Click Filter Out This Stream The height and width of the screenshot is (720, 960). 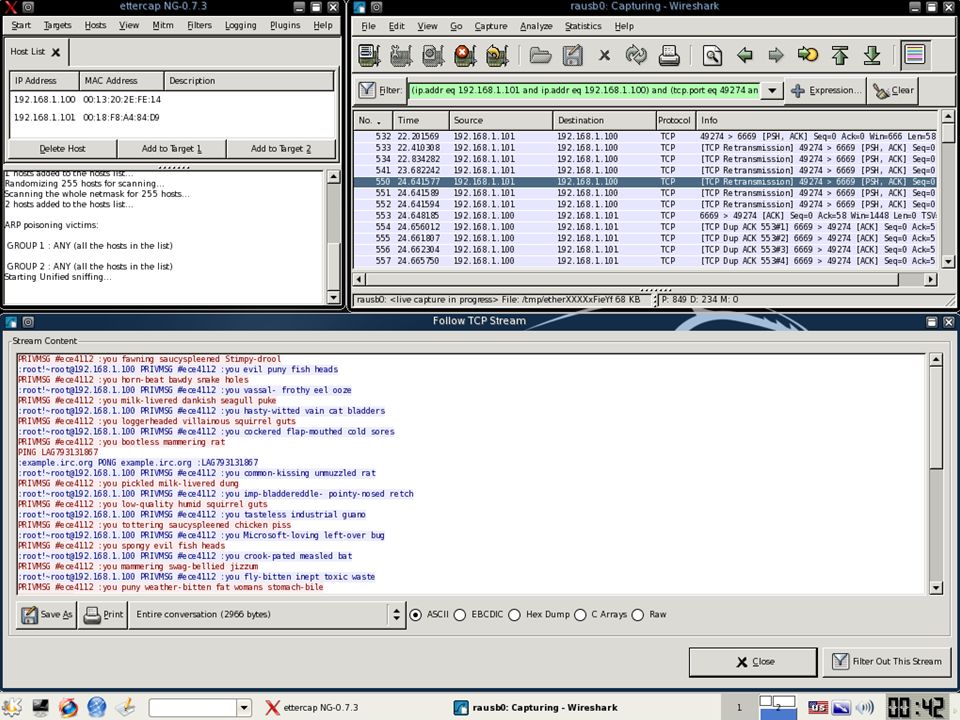point(887,662)
